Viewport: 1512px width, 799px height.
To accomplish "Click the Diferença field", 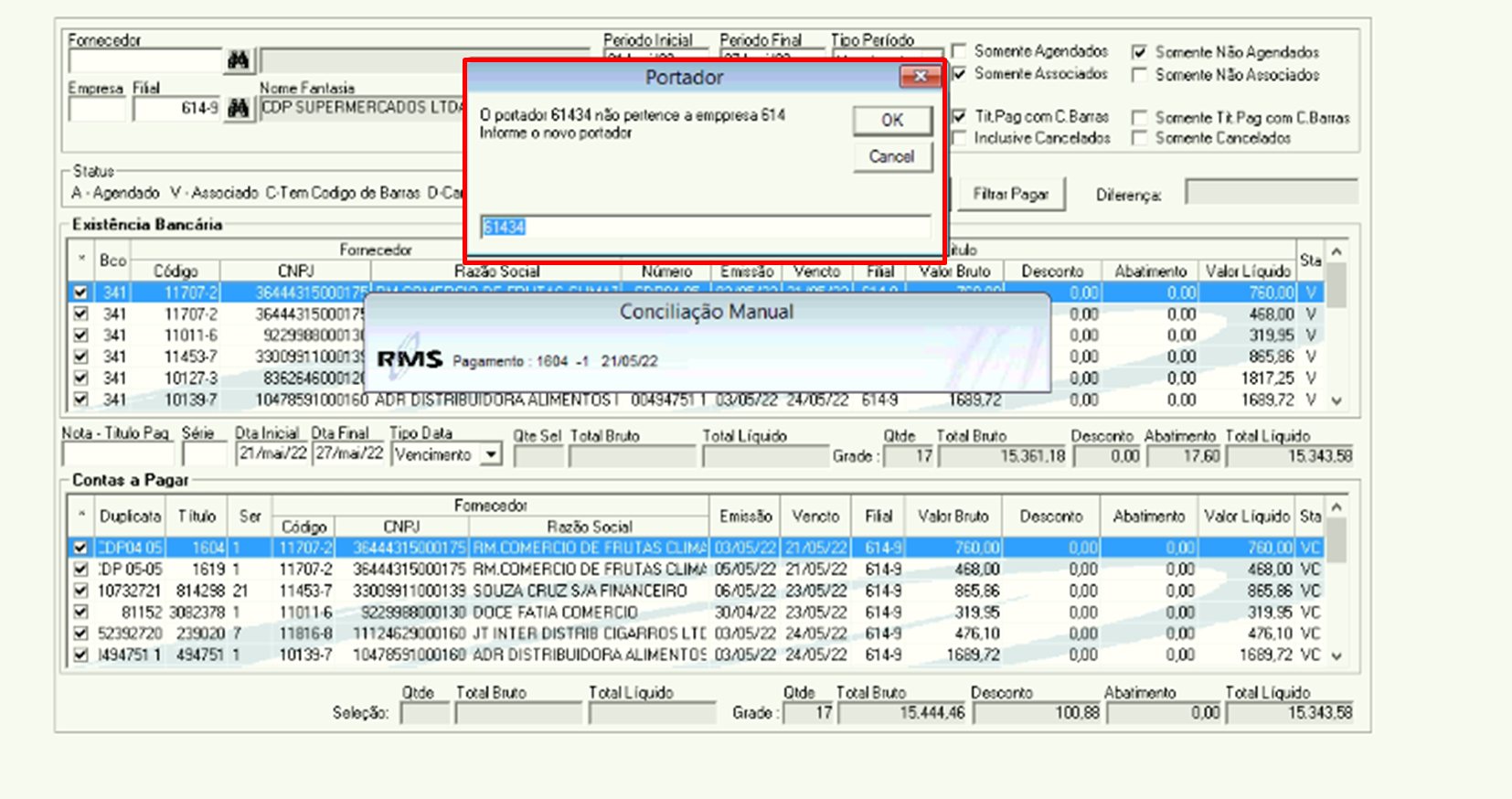I will pos(1272,192).
